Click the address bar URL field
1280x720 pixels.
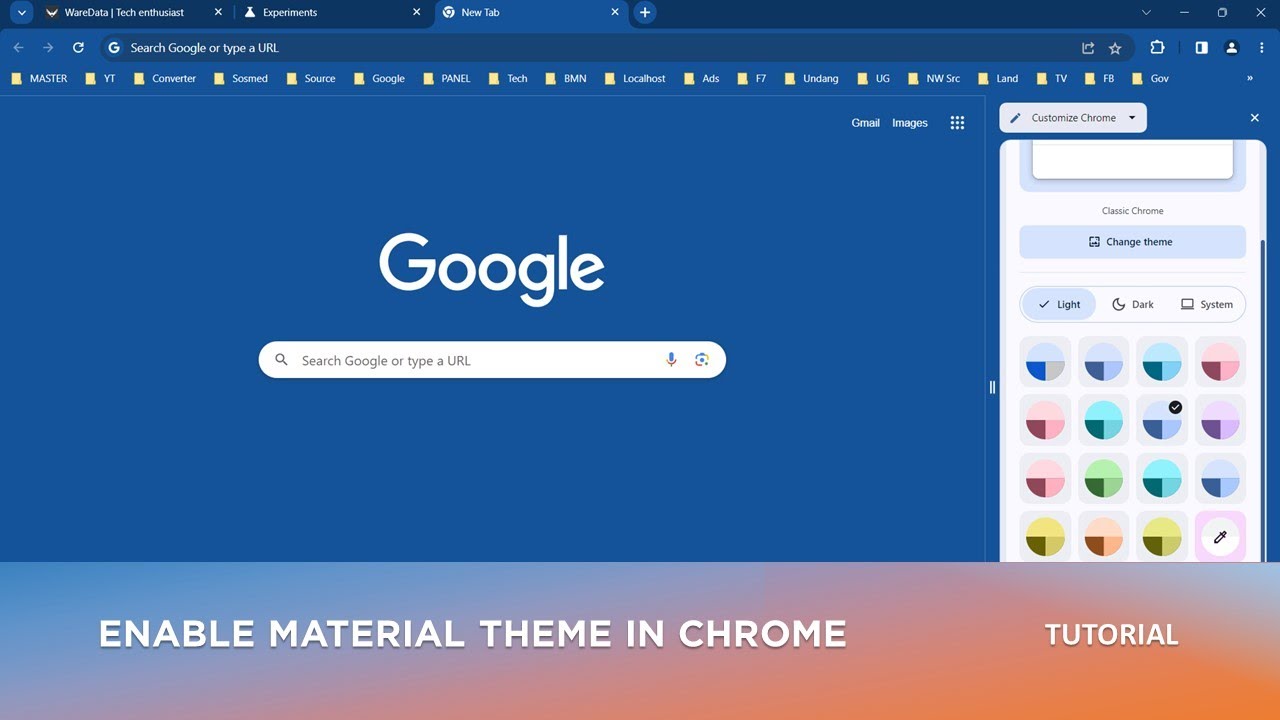point(615,48)
